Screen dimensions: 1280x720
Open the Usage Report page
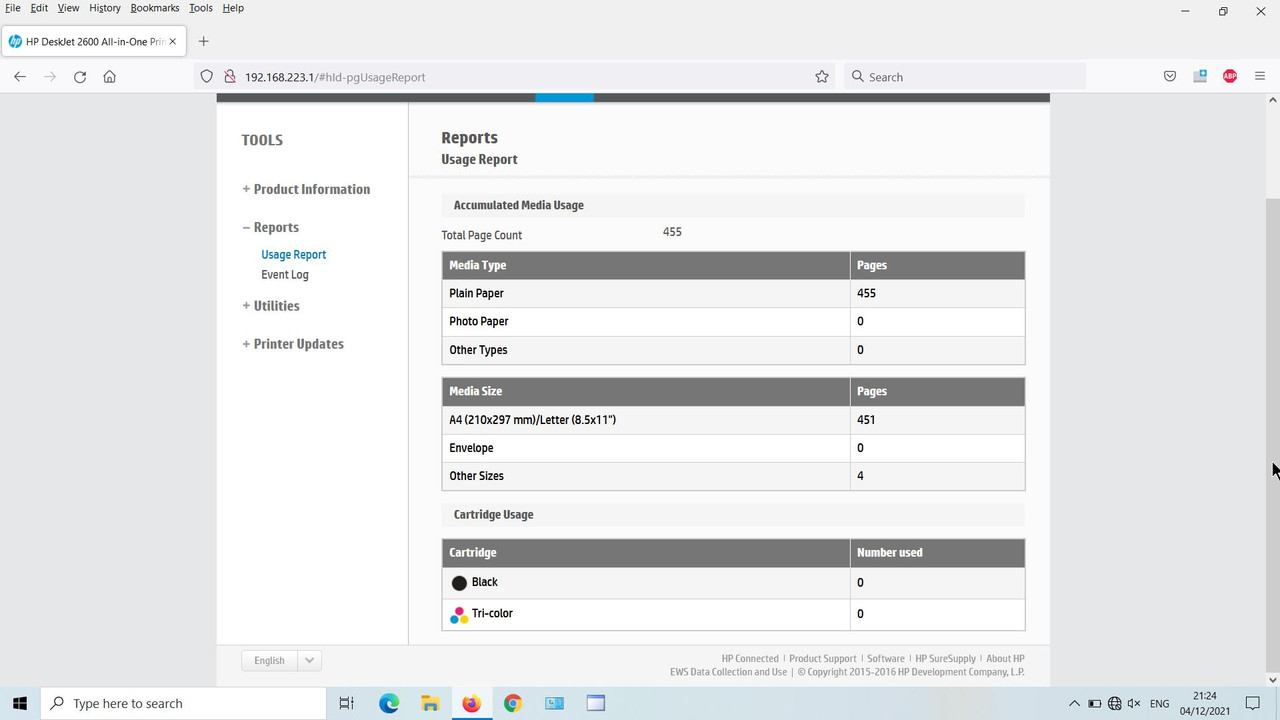[294, 254]
